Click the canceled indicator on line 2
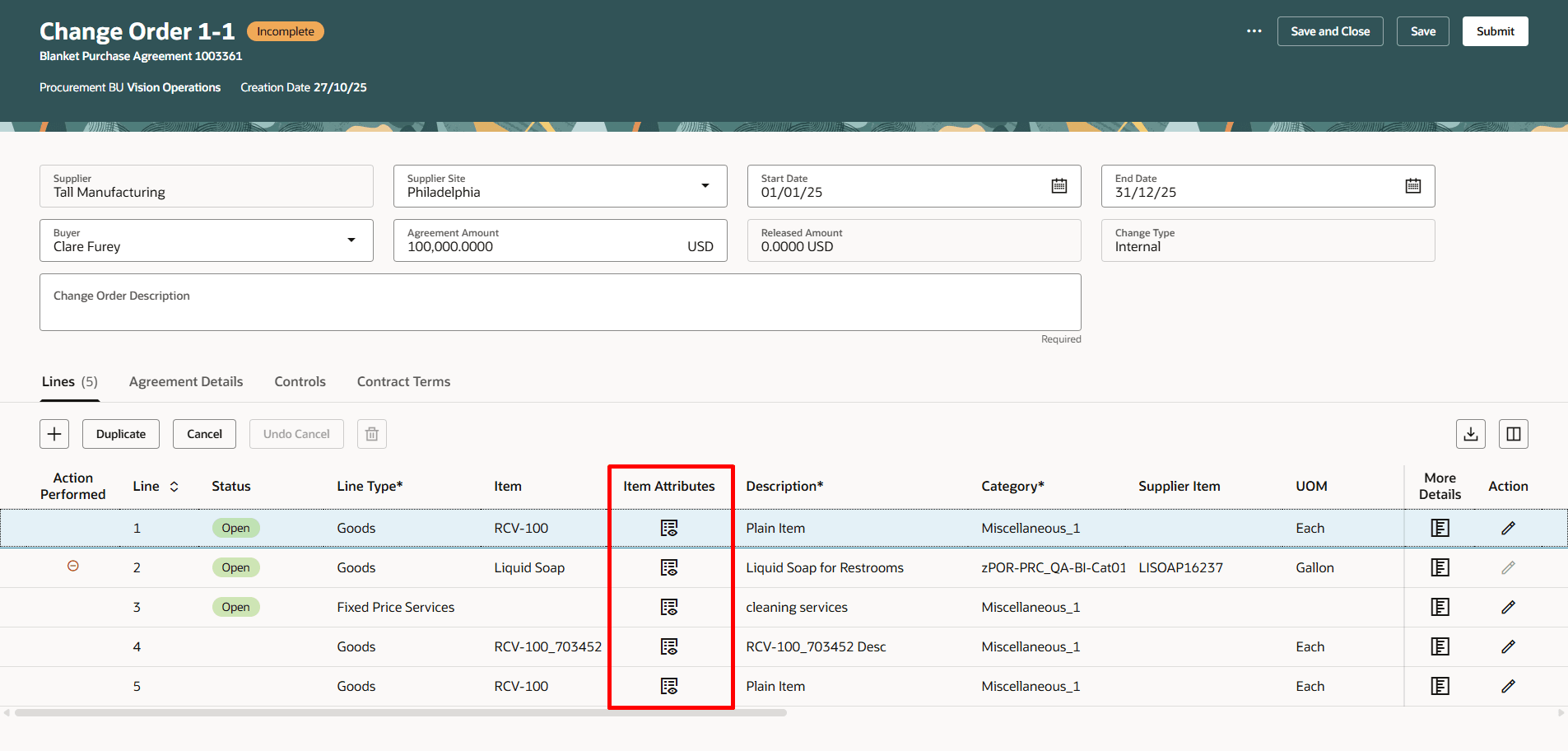 [x=72, y=566]
